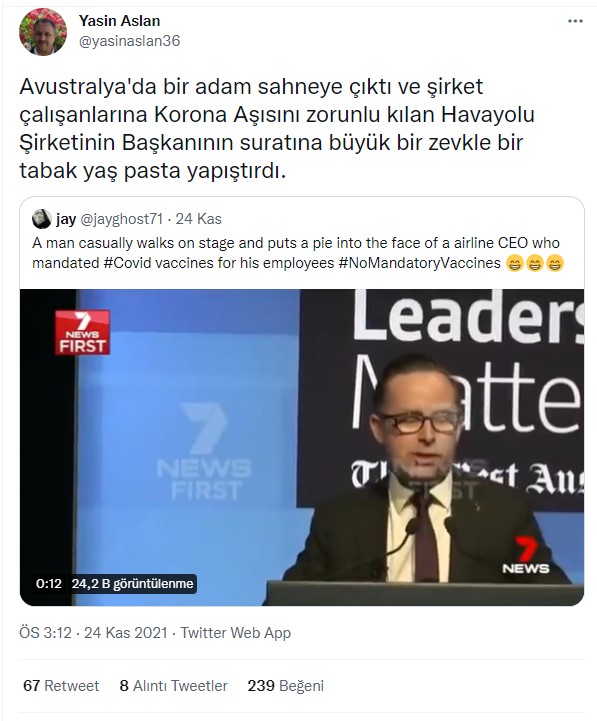Viewport: 597px width, 721px height.
Task: Open the three-dot more options menu
Action: [x=575, y=21]
